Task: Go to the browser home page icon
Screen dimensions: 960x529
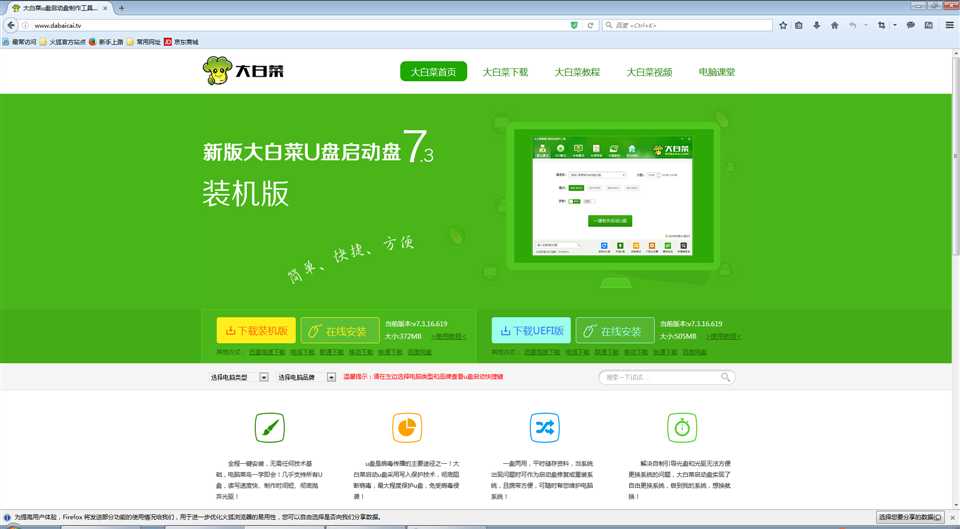Action: coord(834,25)
